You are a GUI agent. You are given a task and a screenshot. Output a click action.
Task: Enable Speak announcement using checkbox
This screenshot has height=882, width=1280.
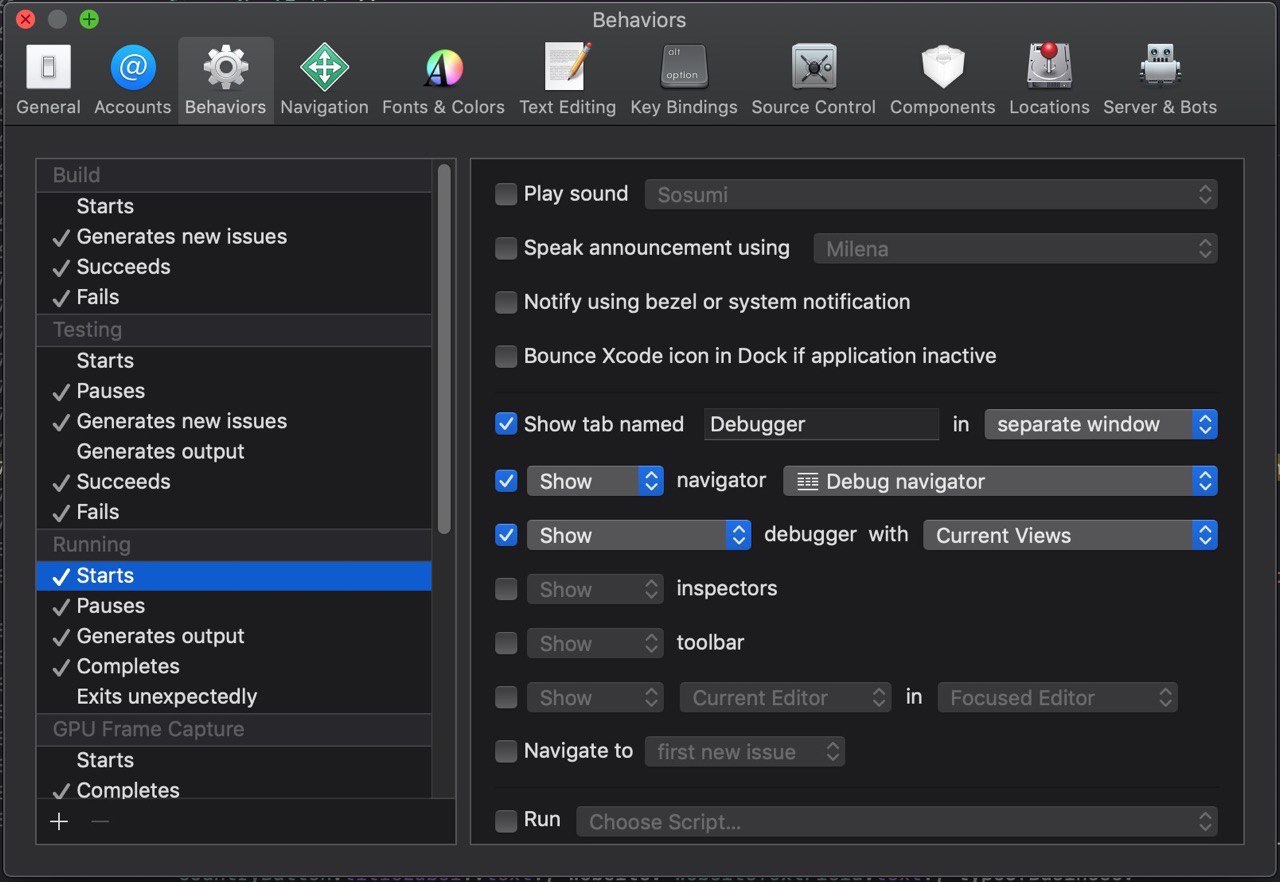pyautogui.click(x=506, y=248)
